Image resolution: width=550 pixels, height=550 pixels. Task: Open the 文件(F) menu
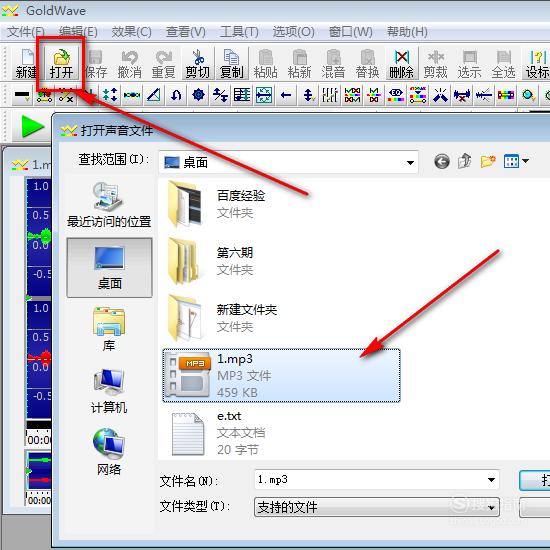coord(26,32)
